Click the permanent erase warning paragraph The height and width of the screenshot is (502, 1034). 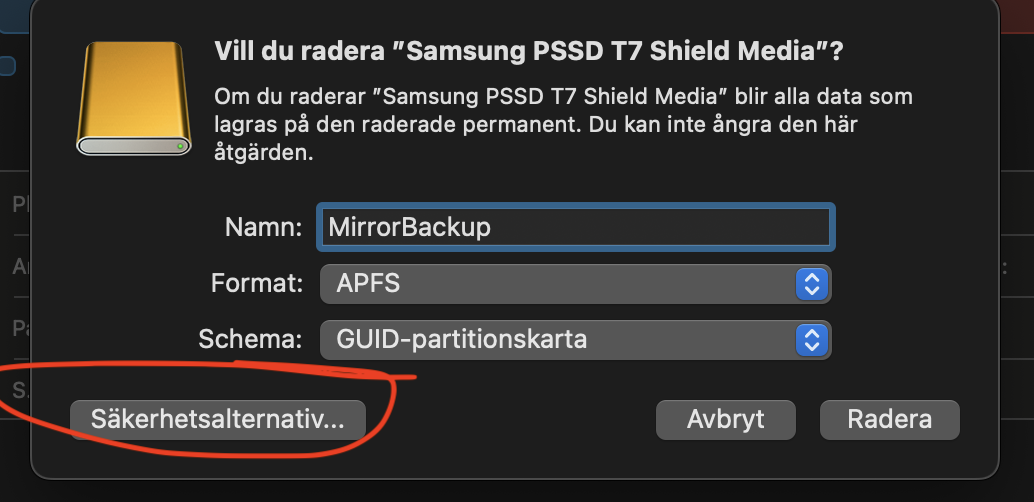click(564, 125)
